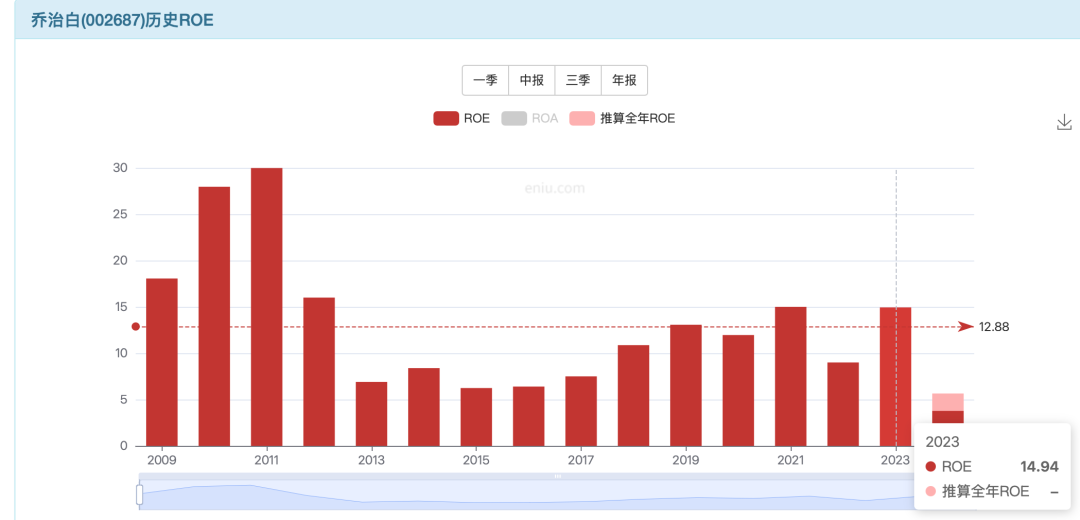The width and height of the screenshot is (1080, 520).
Task: Click the small grip handle above the zoom slider
Action: click(558, 476)
